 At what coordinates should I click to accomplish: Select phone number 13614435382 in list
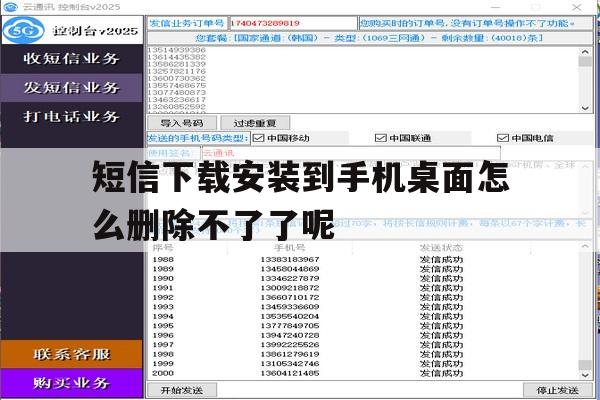tap(176, 57)
